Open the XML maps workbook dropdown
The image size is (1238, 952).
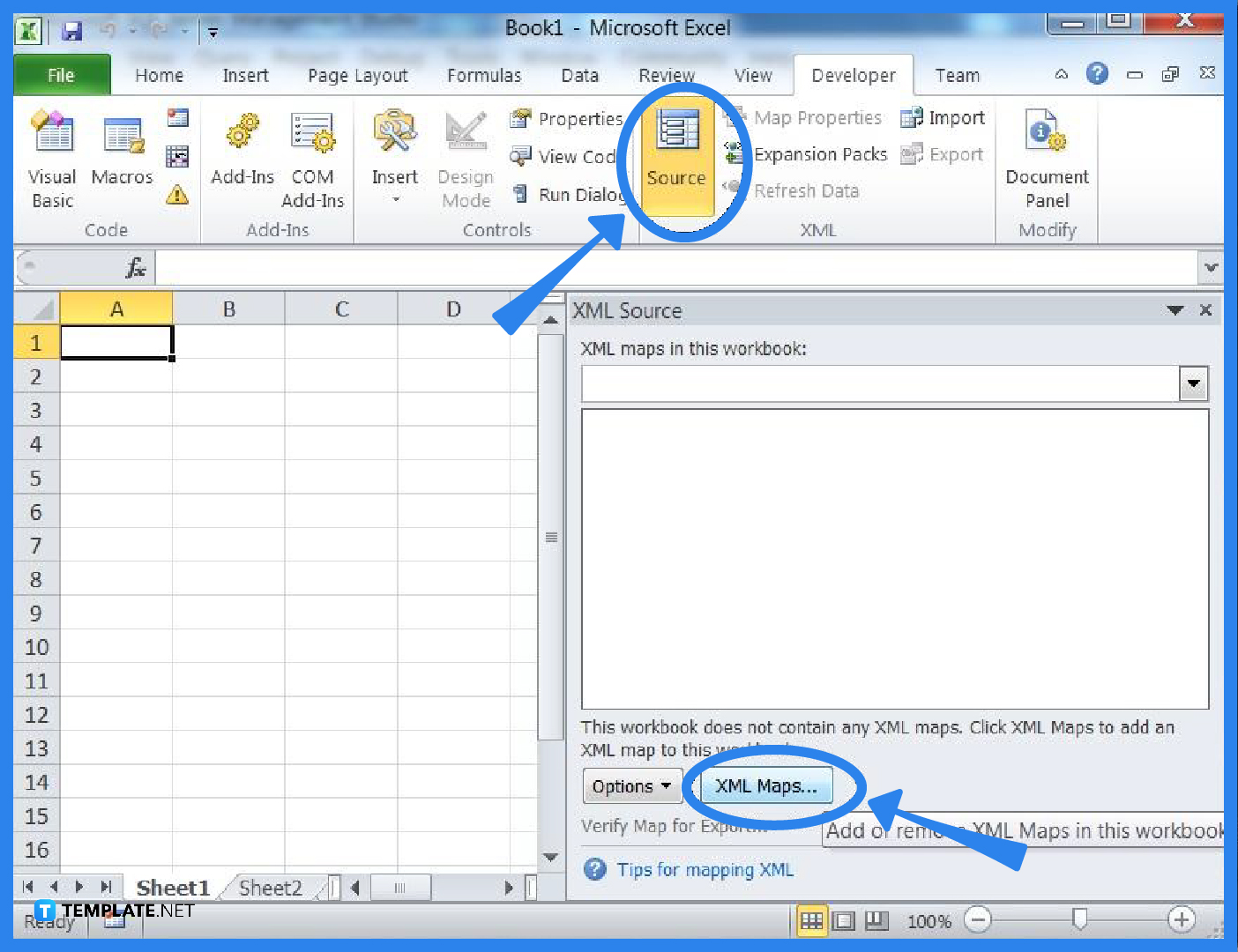(1193, 383)
